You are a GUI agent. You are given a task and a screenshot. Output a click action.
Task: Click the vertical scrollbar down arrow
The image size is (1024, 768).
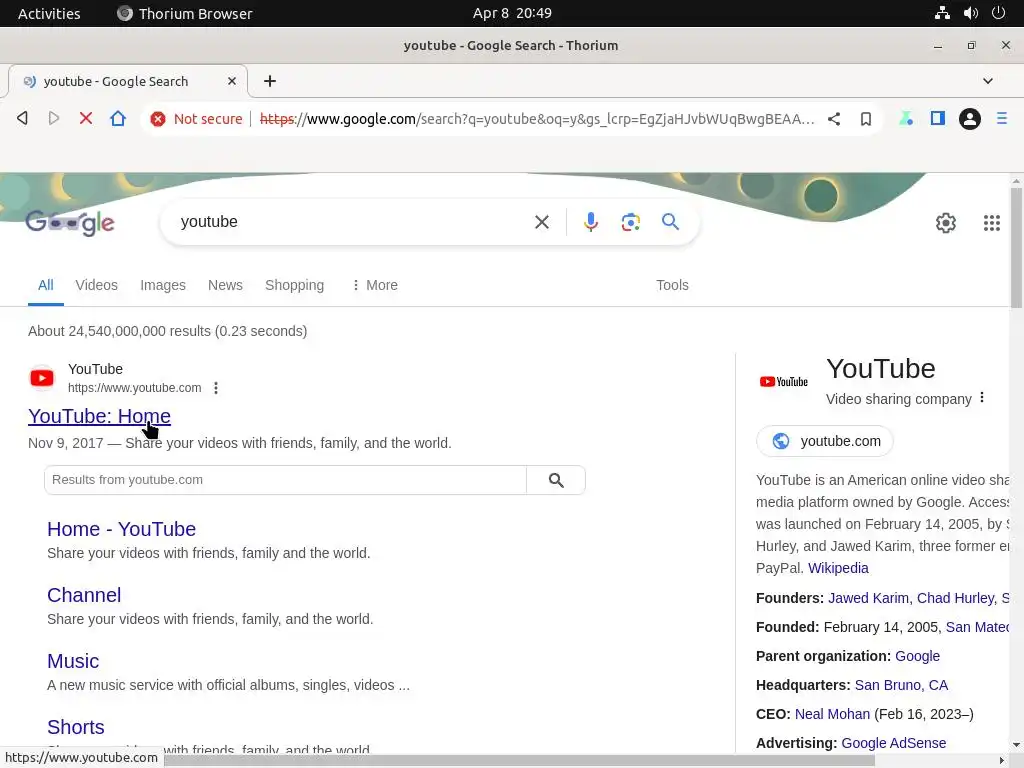pyautogui.click(x=1016, y=744)
